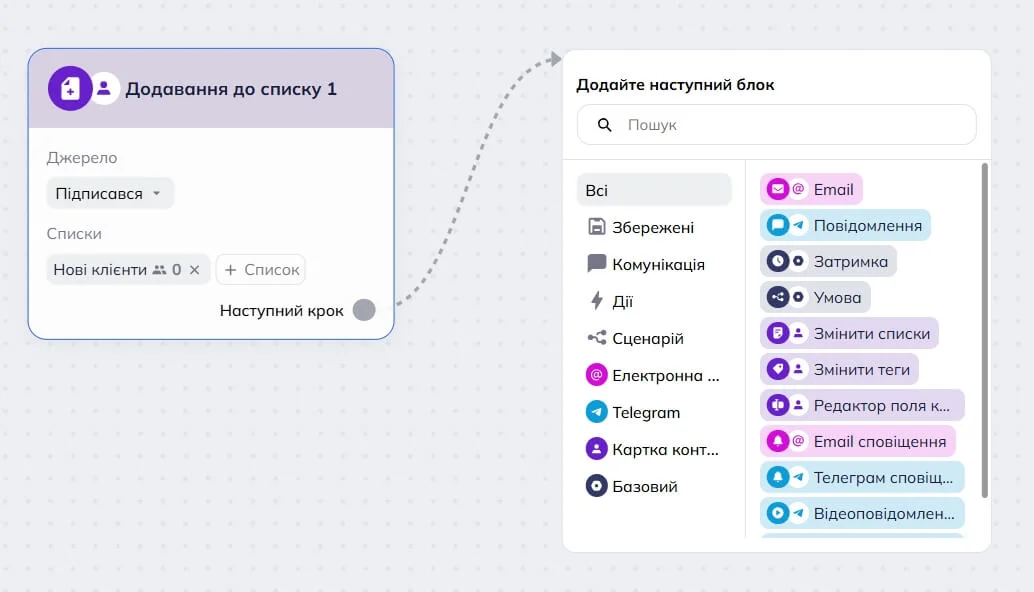Screen dimensions: 1034x592
Task: Click the pink envelope icon on Email
Action: pos(777,189)
